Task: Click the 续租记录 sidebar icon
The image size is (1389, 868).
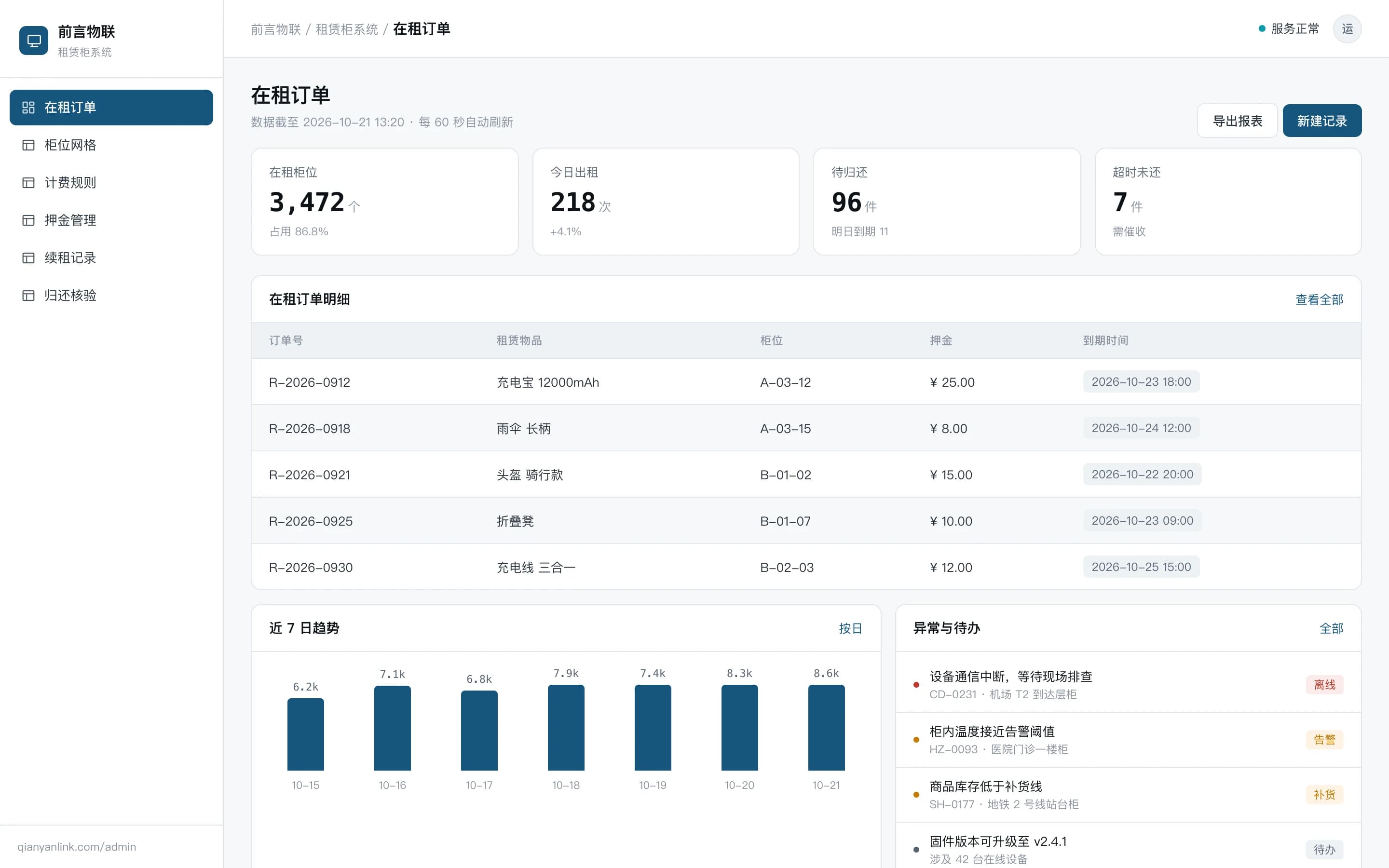Action: click(28, 258)
